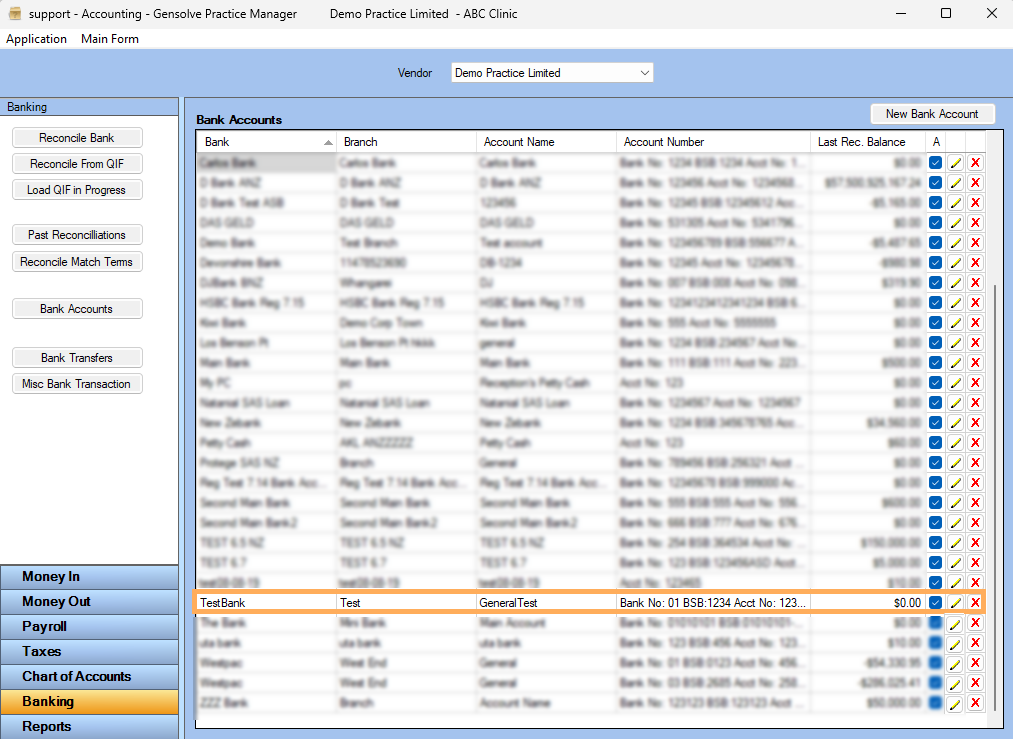Sort by the Account Name column header
1013x739 pixels.
pyautogui.click(x=546, y=142)
